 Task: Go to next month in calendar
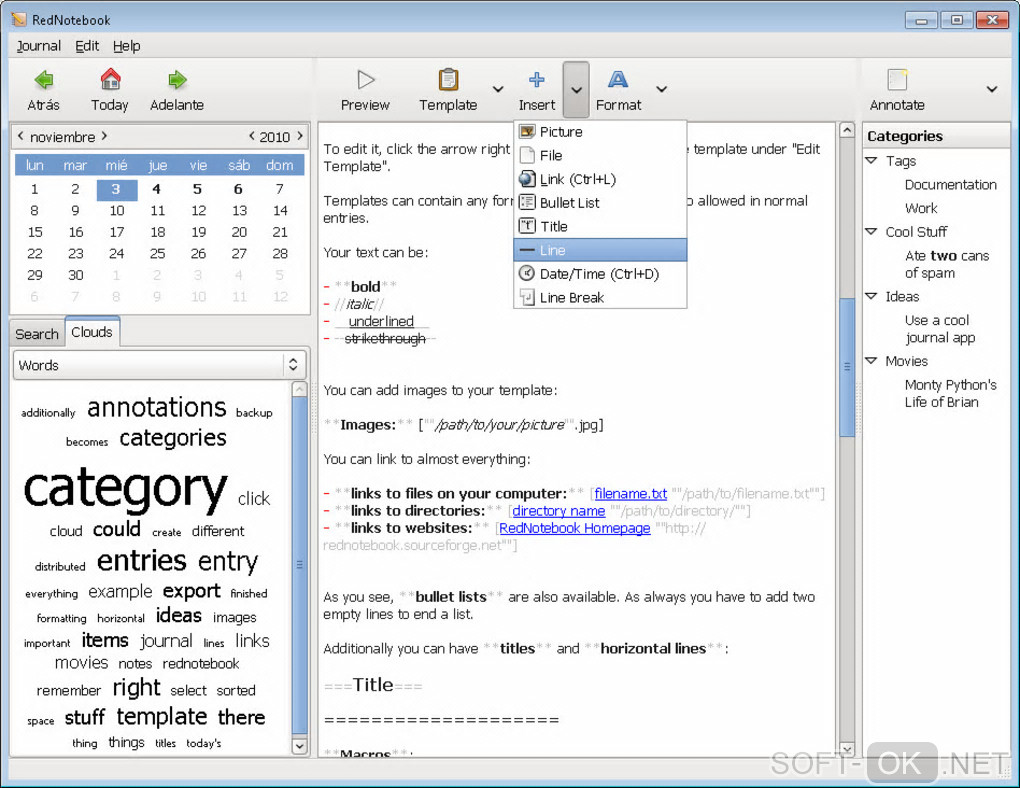click(104, 137)
